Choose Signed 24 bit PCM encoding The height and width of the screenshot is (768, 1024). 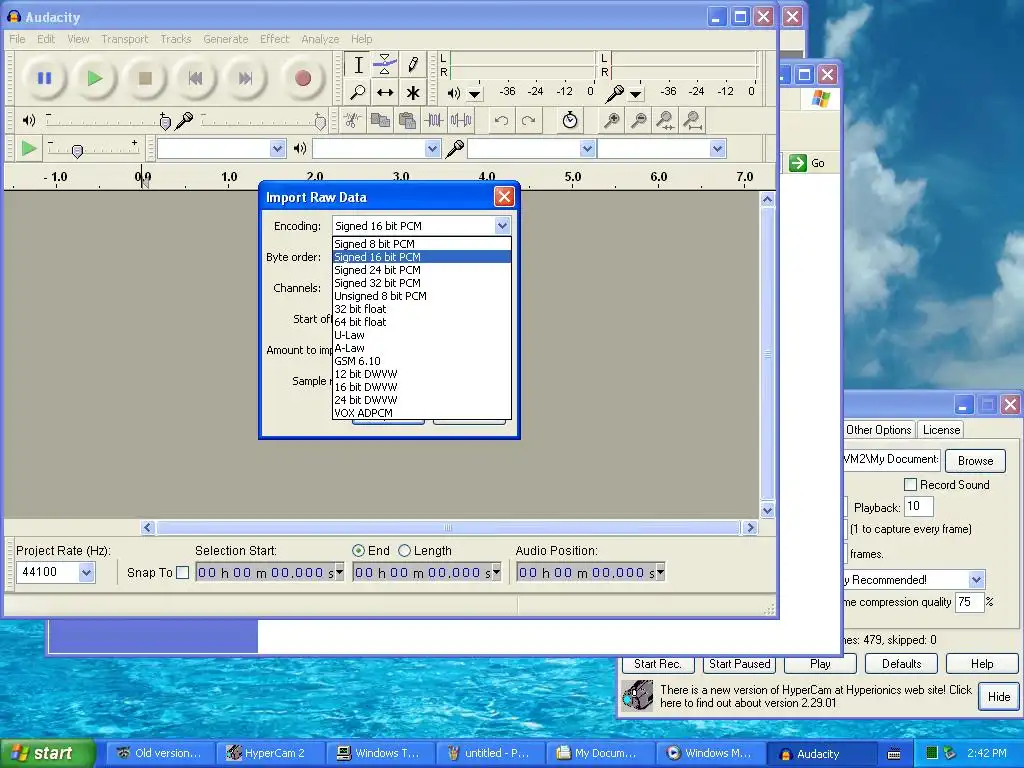pyautogui.click(x=422, y=270)
